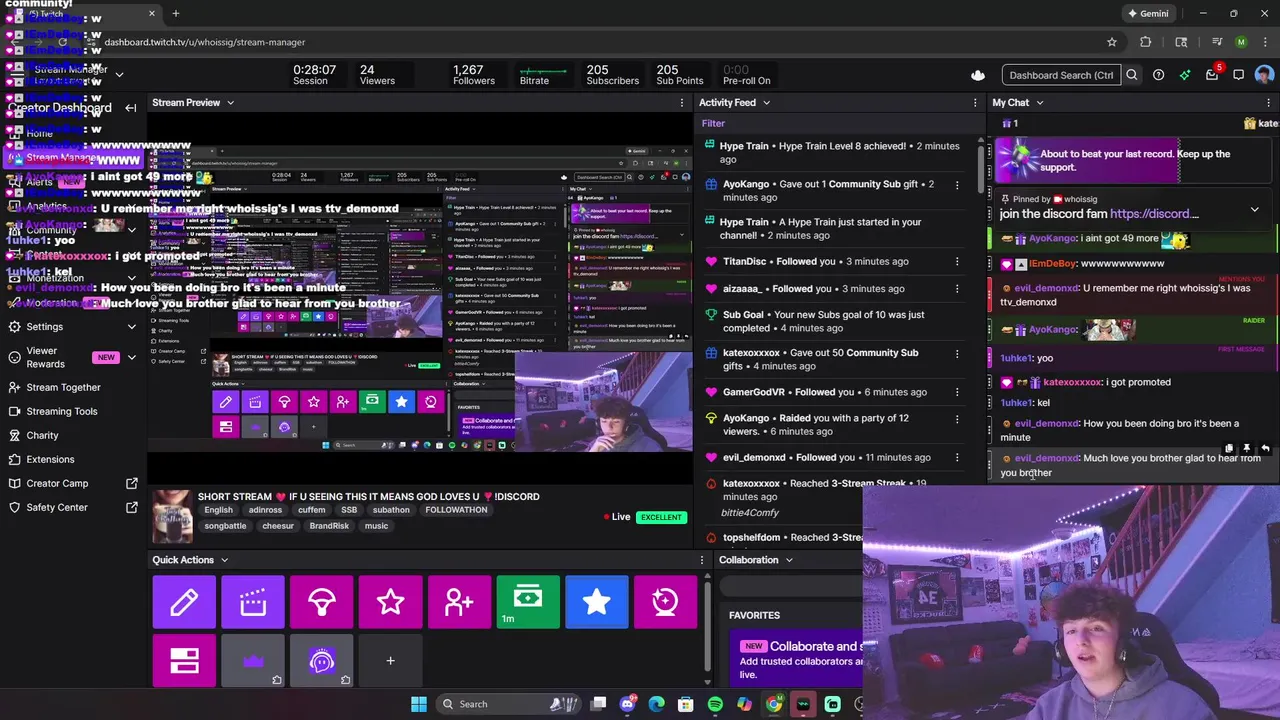Click the headphones chat bot extension tile
The width and height of the screenshot is (1280, 720).
(x=322, y=661)
